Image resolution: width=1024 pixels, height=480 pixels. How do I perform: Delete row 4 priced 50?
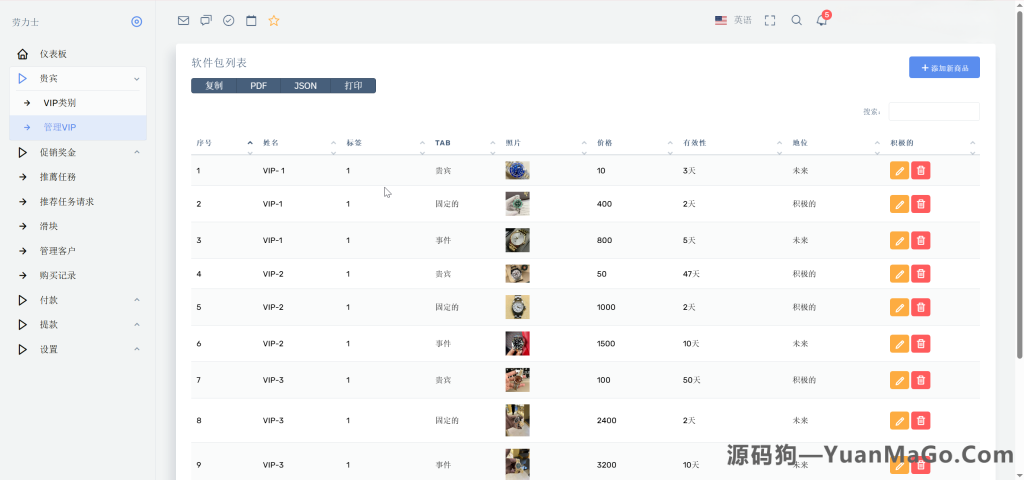click(921, 274)
